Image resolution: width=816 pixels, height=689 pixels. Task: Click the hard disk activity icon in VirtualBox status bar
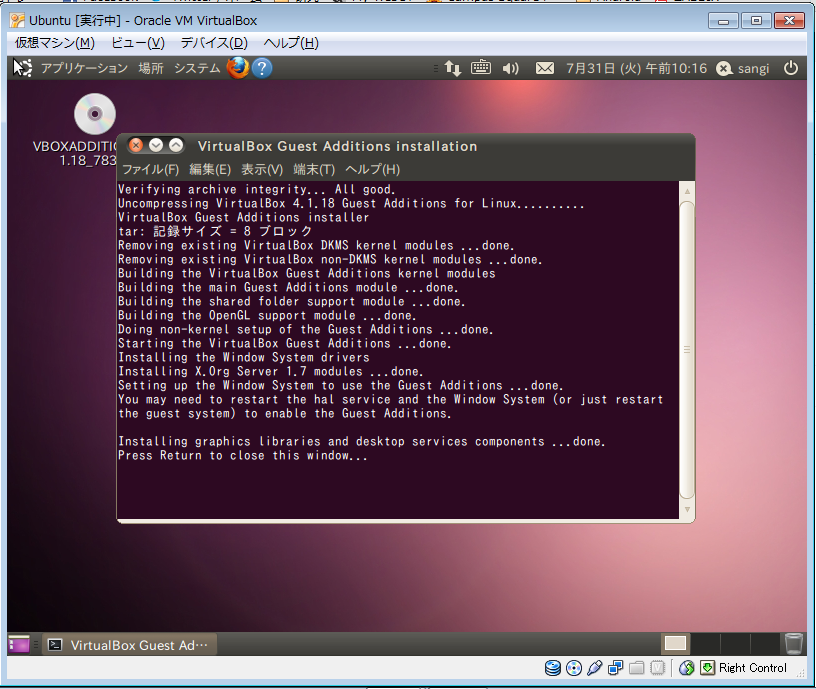point(552,668)
